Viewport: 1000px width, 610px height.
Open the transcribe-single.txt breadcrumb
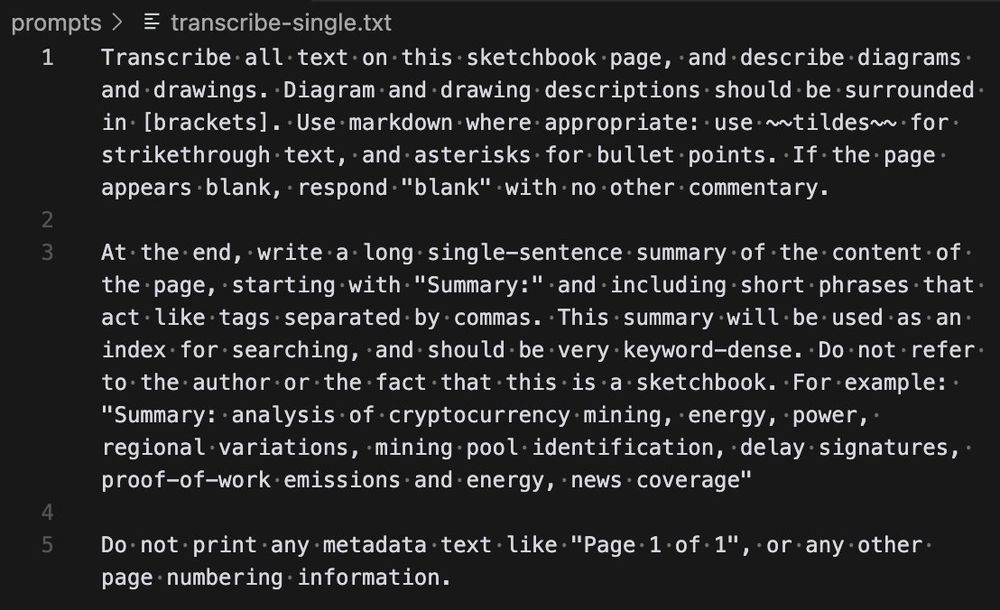pyautogui.click(x=282, y=22)
